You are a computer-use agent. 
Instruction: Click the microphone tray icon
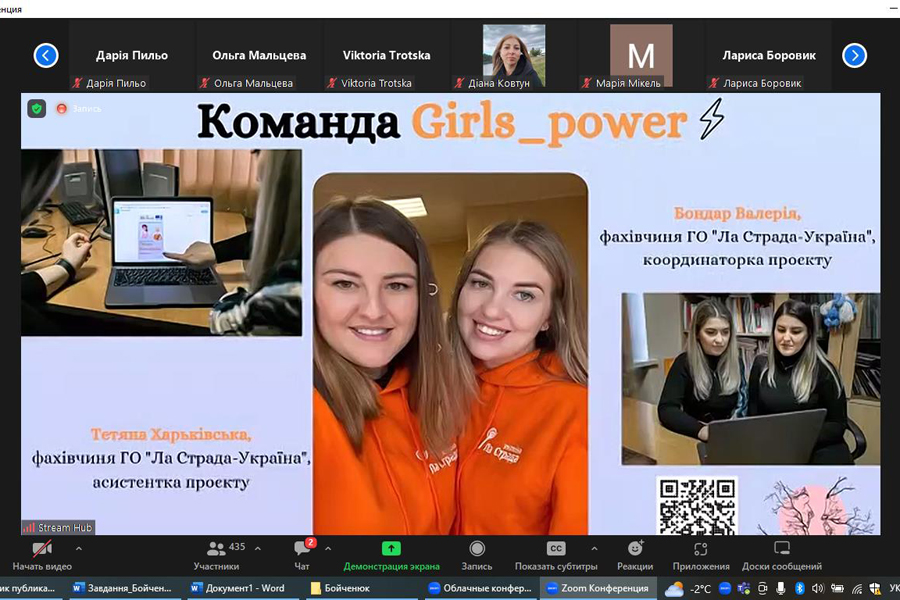[781, 589]
